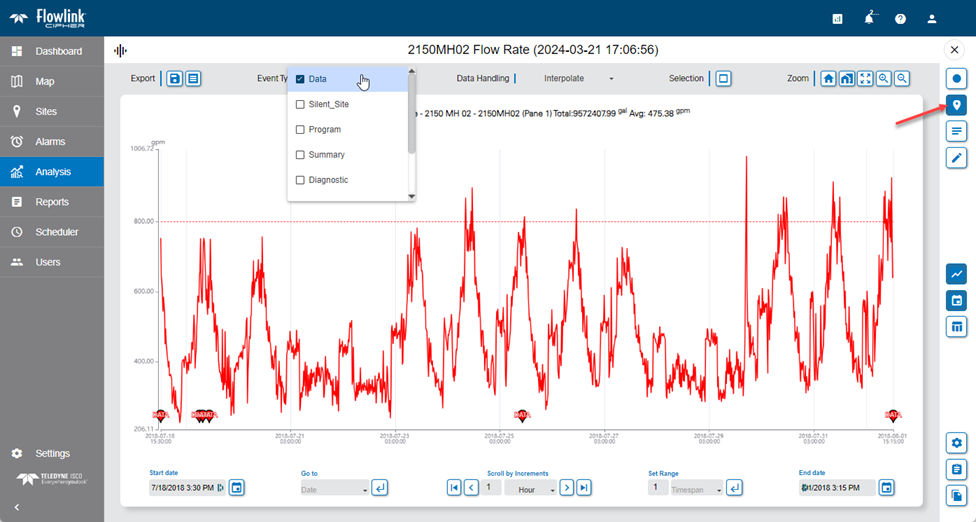Close the flow rate graph panel
This screenshot has height=522, width=976.
(953, 49)
